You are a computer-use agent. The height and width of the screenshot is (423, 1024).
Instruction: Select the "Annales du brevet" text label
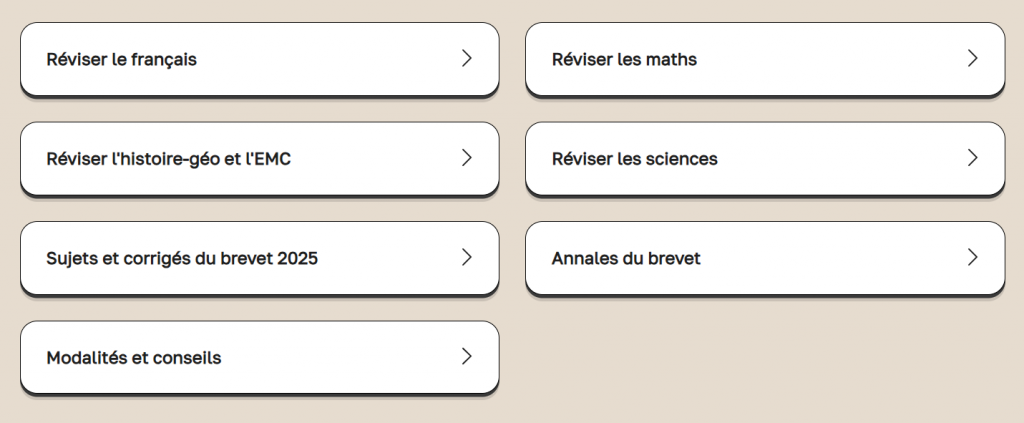(x=626, y=259)
